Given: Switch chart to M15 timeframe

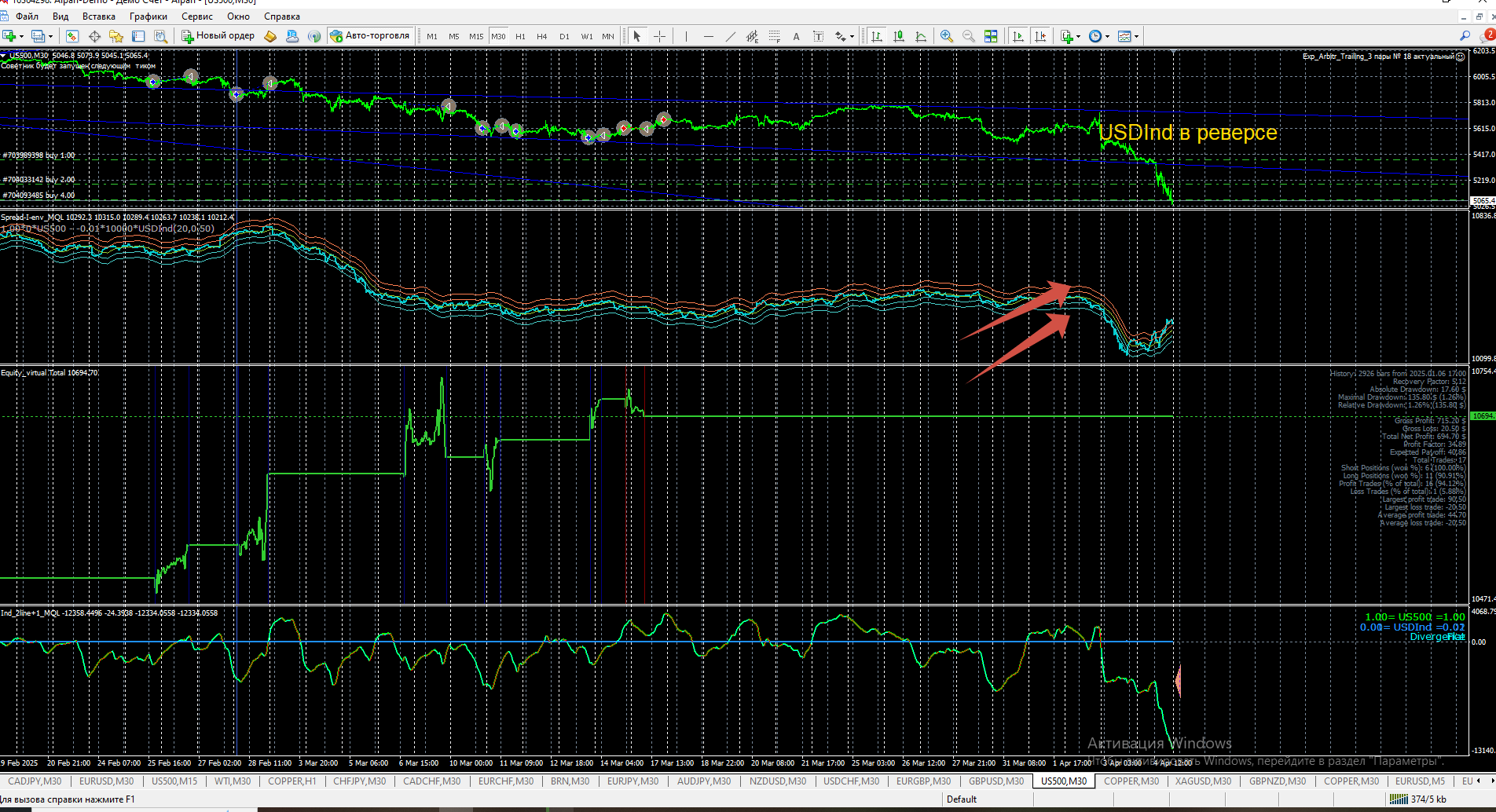Looking at the screenshot, I should (x=476, y=36).
